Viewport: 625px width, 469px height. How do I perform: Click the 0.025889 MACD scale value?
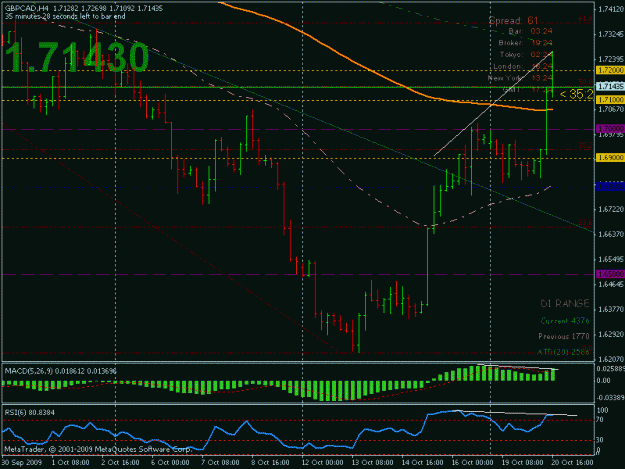tap(610, 369)
